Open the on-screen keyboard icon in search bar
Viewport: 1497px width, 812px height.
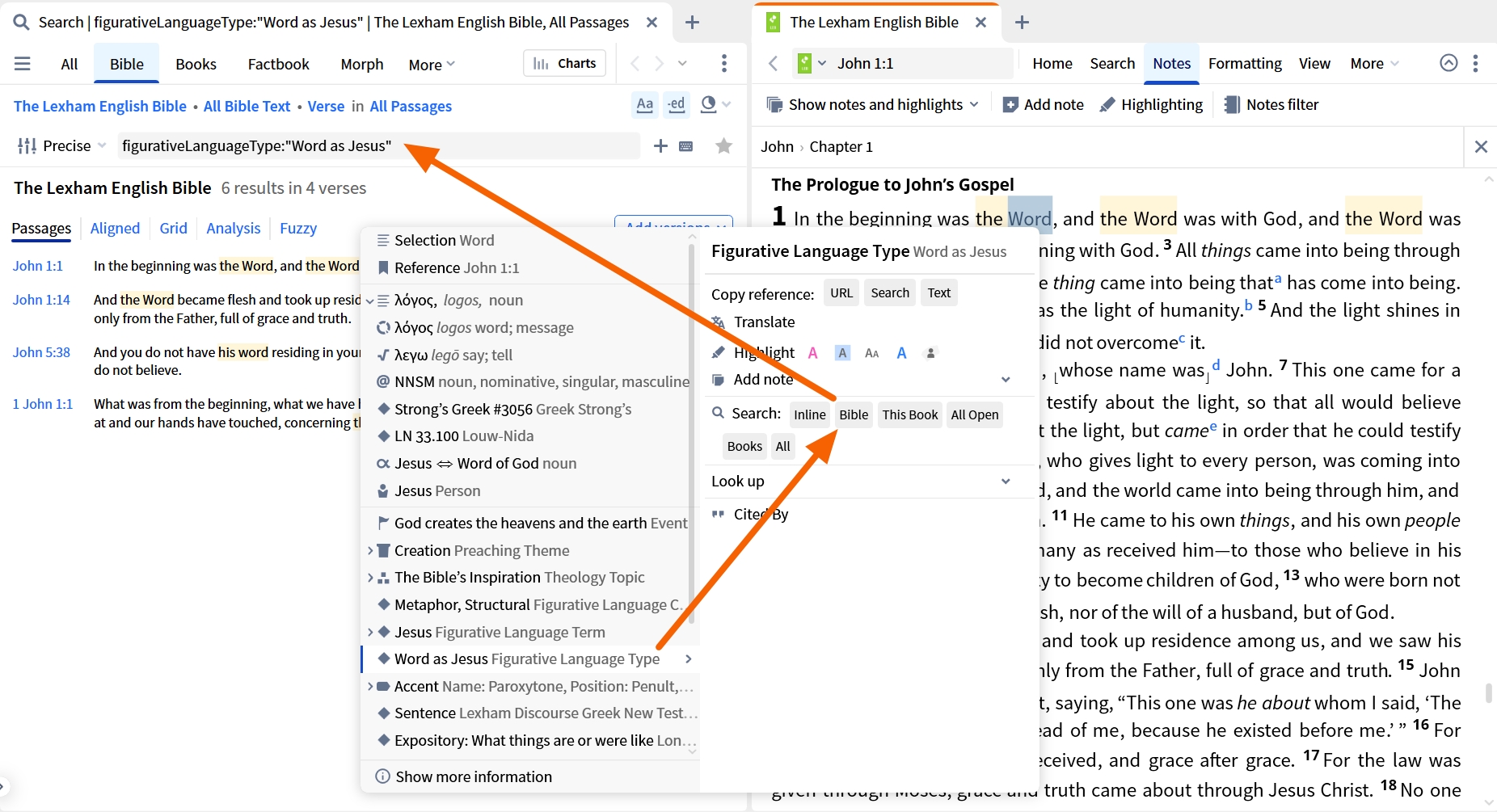click(686, 146)
